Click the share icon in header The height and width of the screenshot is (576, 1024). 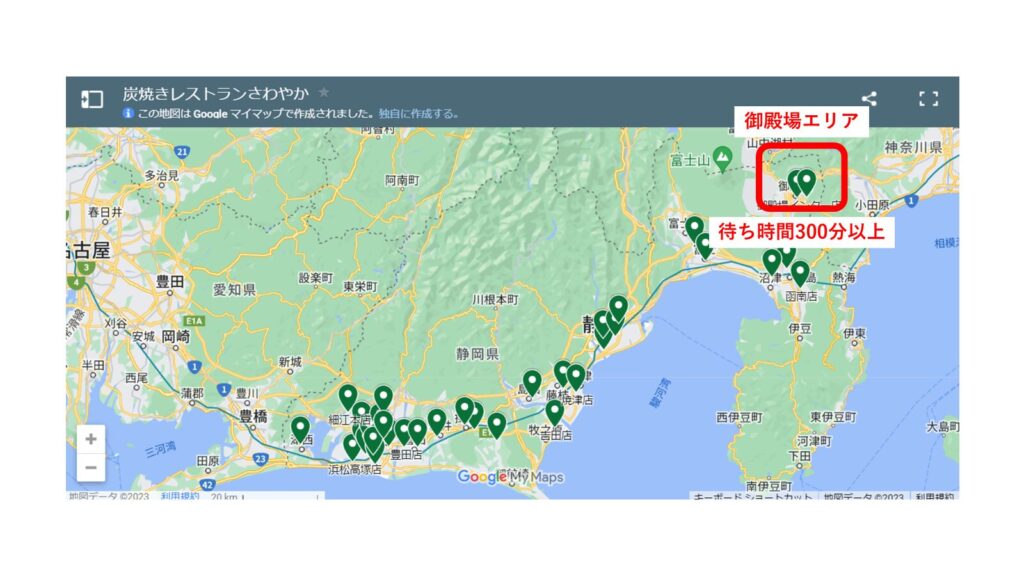(x=869, y=99)
